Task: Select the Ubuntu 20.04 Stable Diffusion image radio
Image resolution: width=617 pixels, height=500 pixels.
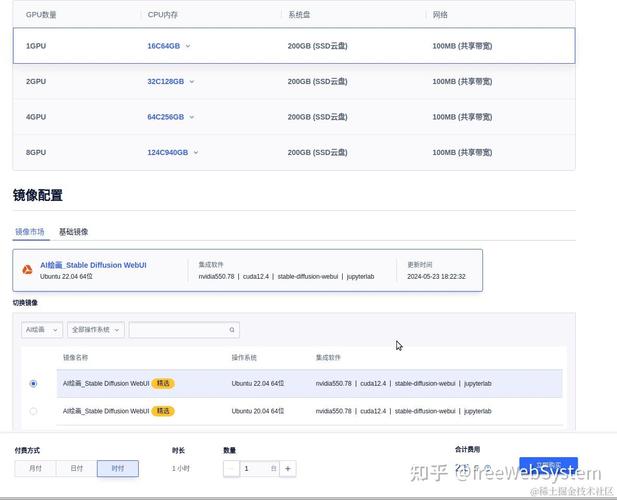Action: 33,411
